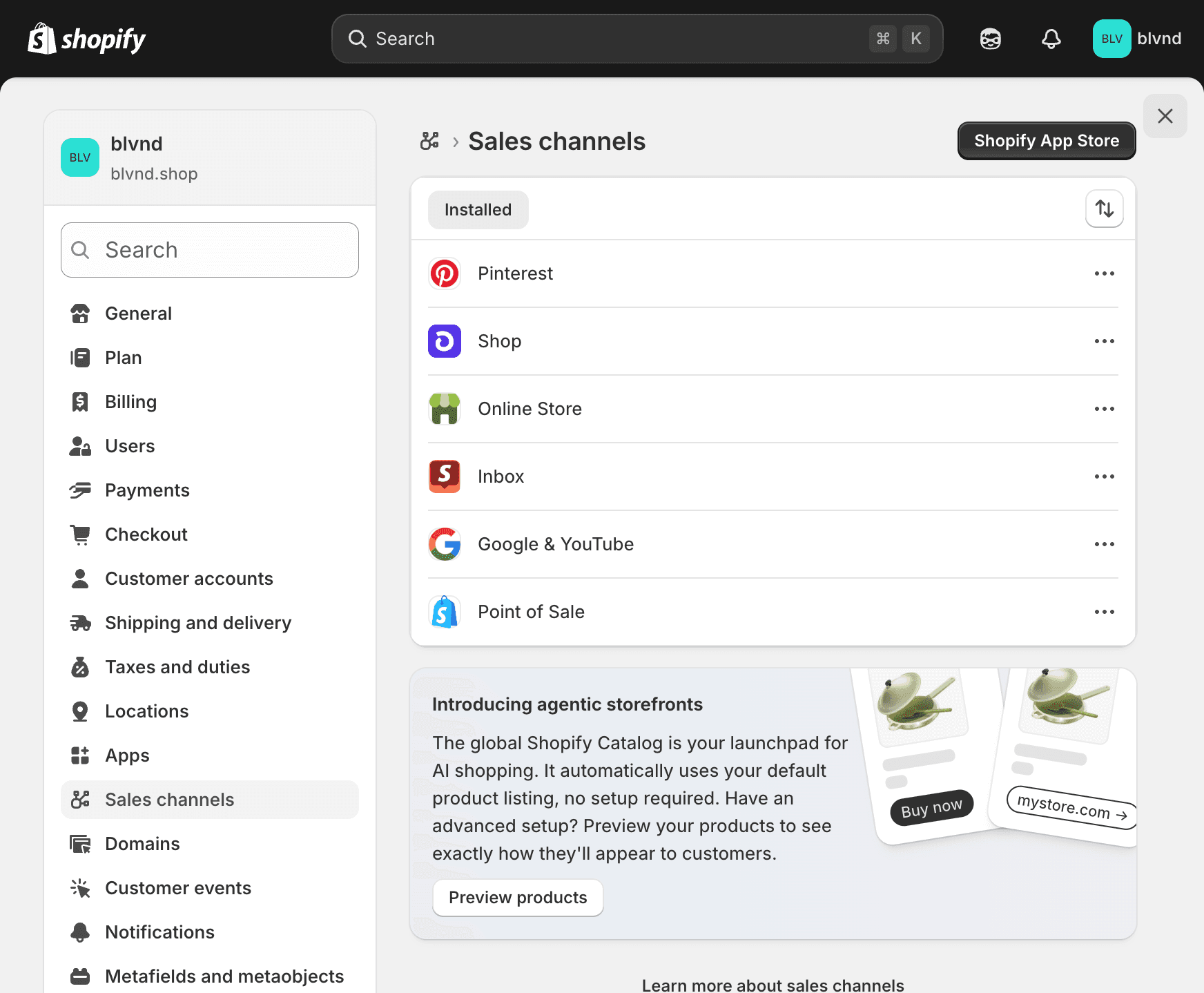Click the Taxes and duties icon
The image size is (1204, 993).
coord(80,667)
